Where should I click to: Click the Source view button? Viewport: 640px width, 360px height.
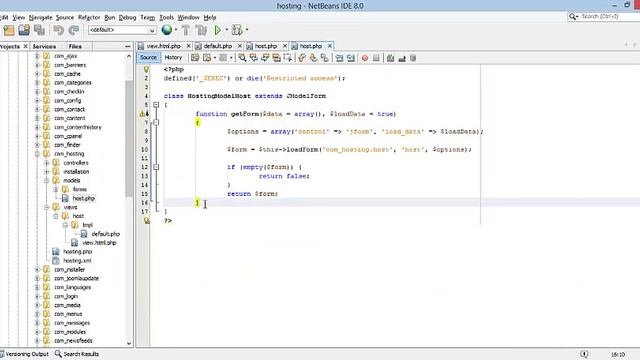point(148,58)
